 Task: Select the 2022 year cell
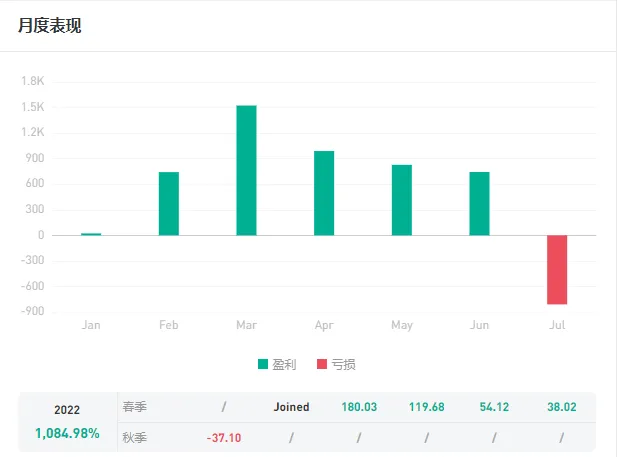click(67, 410)
